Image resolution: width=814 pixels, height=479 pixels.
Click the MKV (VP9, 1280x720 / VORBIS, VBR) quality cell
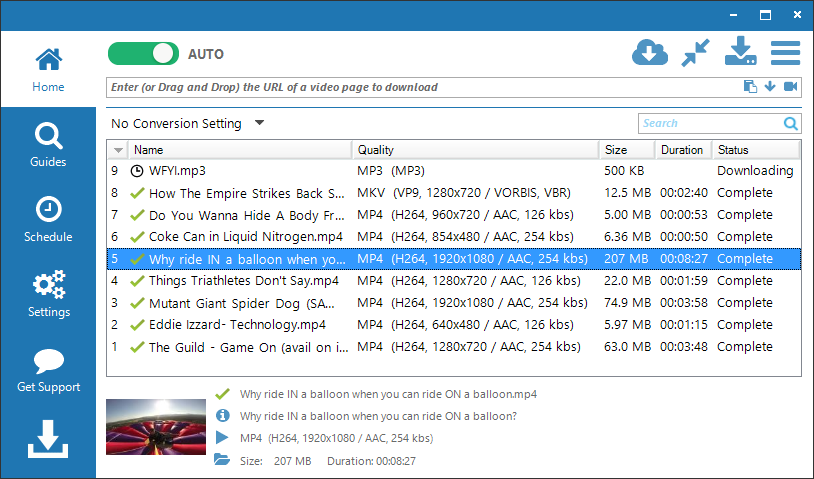coord(464,193)
